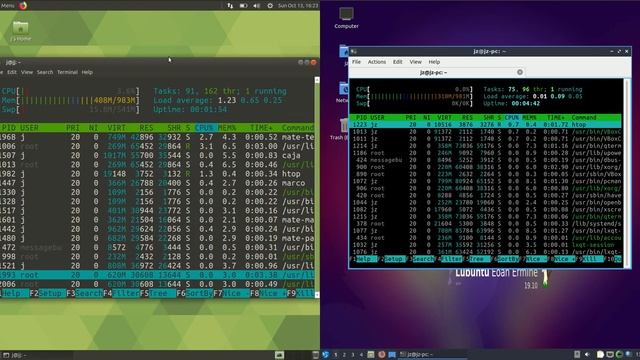The height and width of the screenshot is (360, 640).
Task: Open file manager icon in Lubuntu panel
Action: click(371, 355)
